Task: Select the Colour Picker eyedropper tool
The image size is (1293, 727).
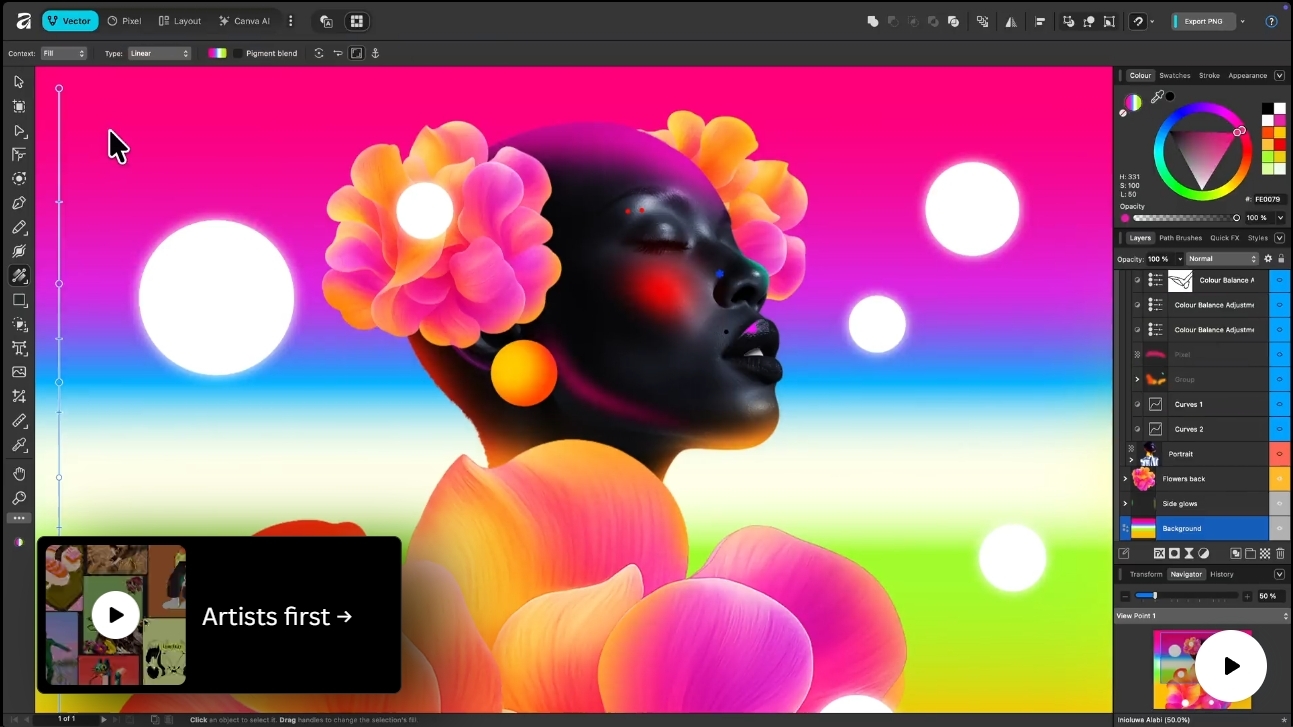Action: pos(19,445)
